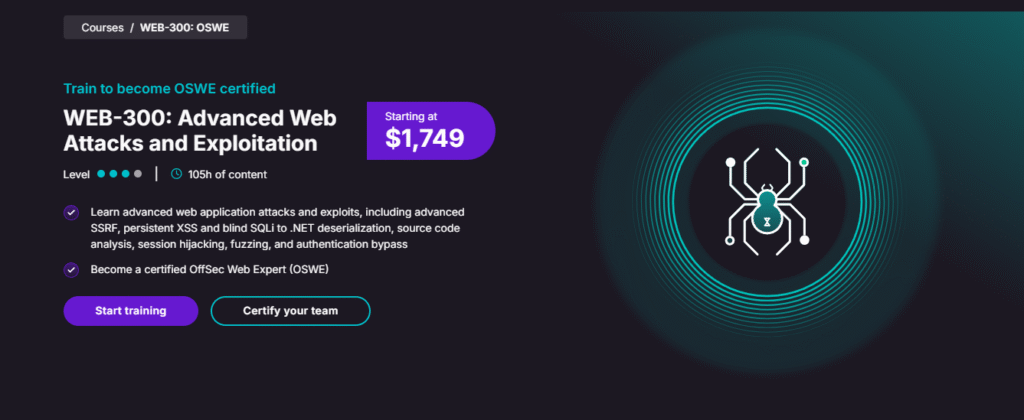Click the $1,749 starting price badge
1024x420 pixels.
(430, 131)
